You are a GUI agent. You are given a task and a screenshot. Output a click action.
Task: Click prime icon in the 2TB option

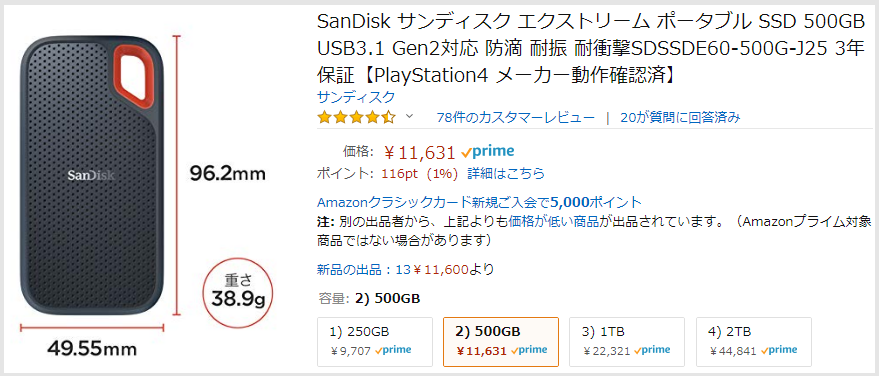[779, 351]
